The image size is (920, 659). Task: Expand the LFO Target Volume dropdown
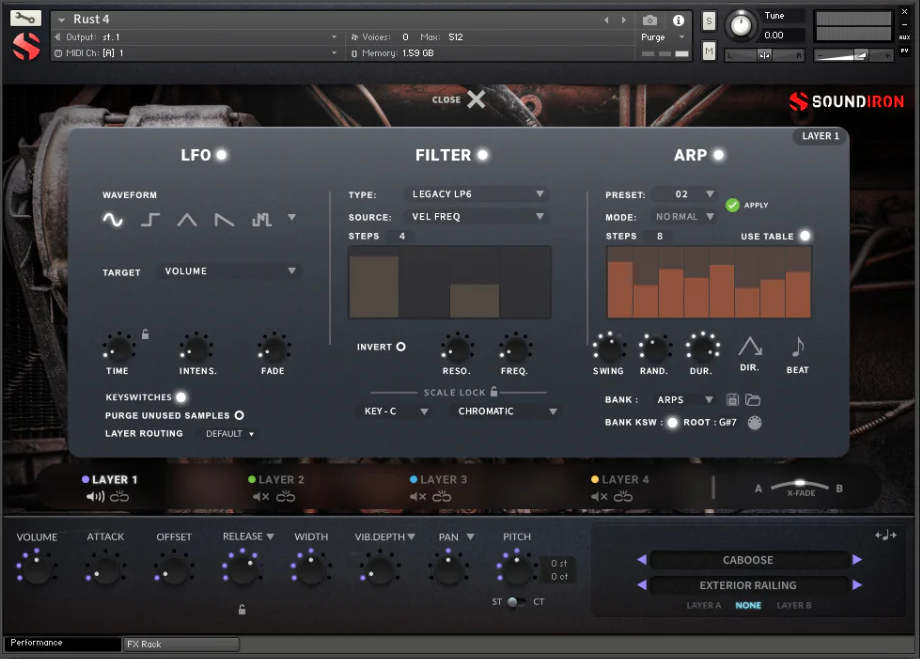[x=230, y=271]
